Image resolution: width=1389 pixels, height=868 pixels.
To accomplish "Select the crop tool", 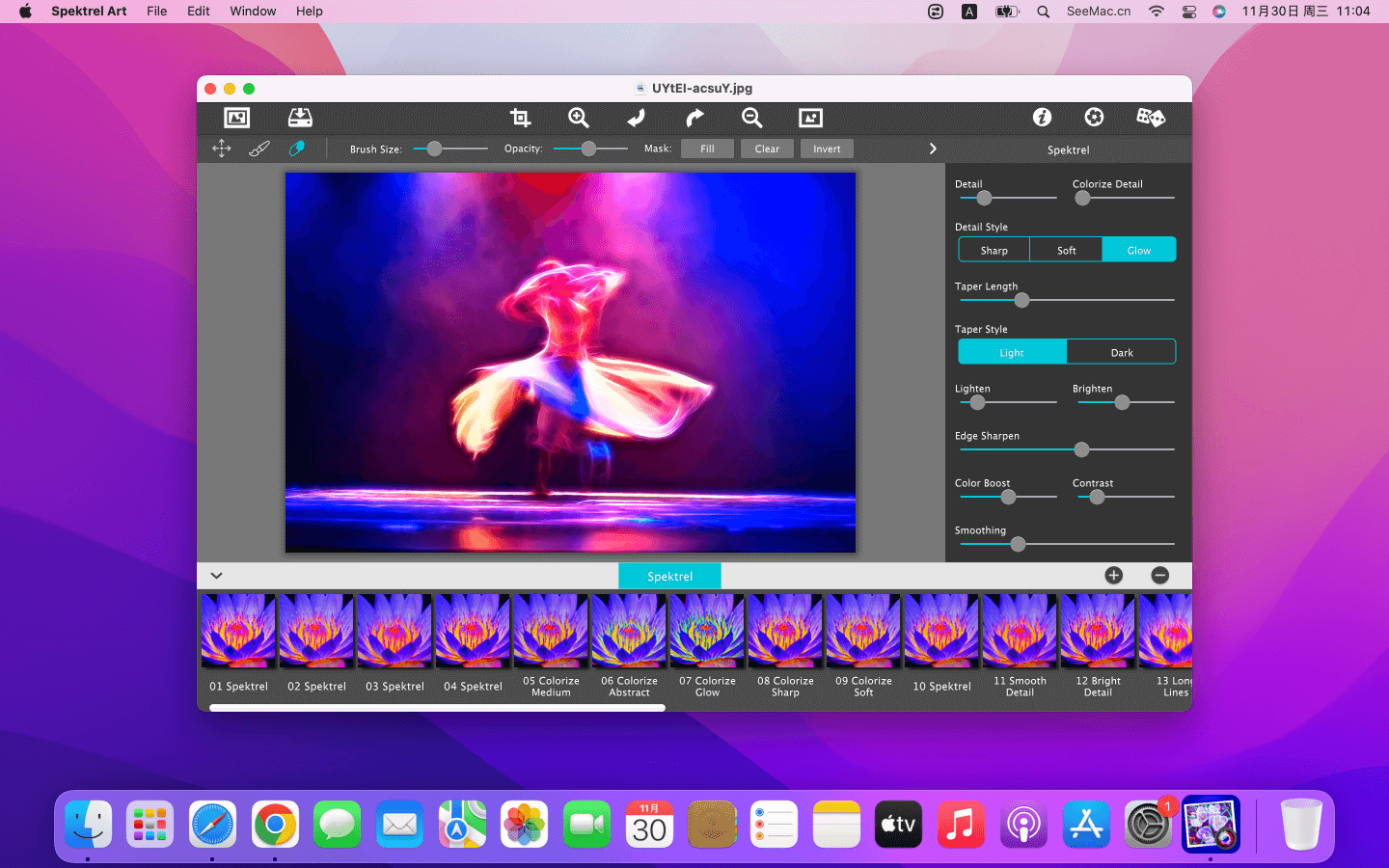I will (520, 118).
